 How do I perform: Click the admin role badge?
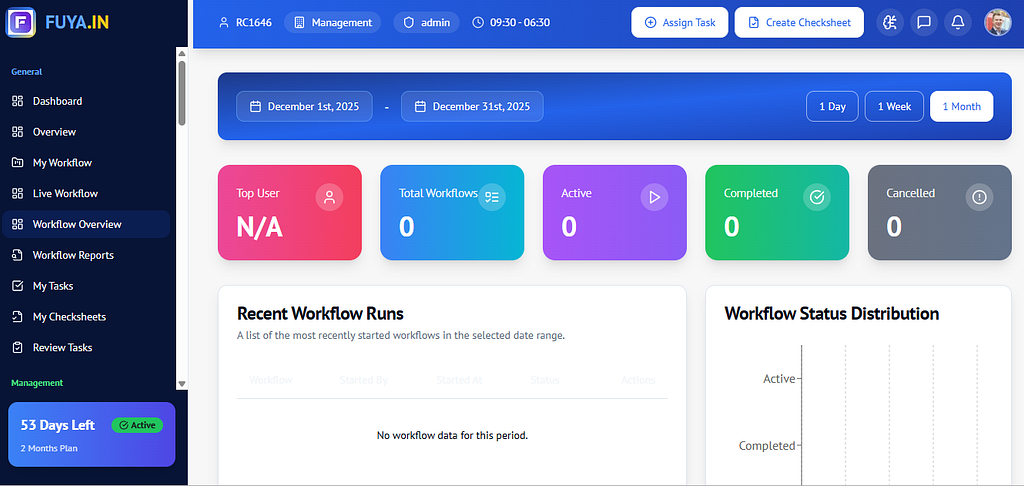tap(426, 23)
